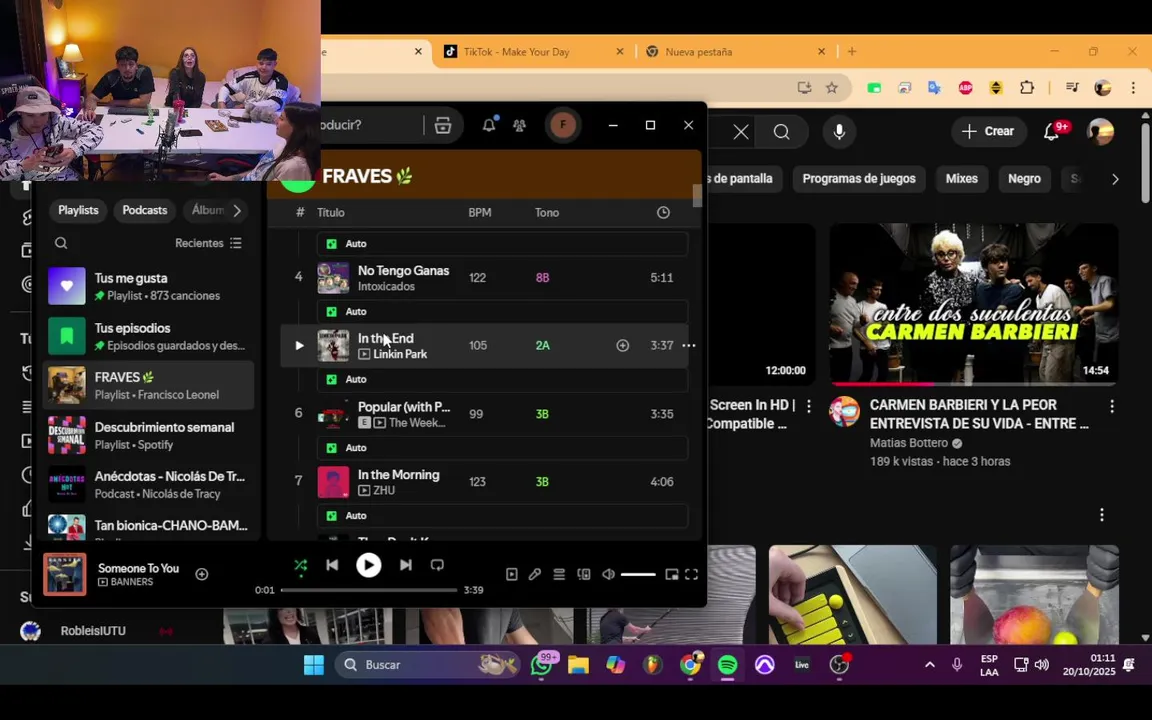Open Descubrimiento semanal playlist

click(148, 435)
